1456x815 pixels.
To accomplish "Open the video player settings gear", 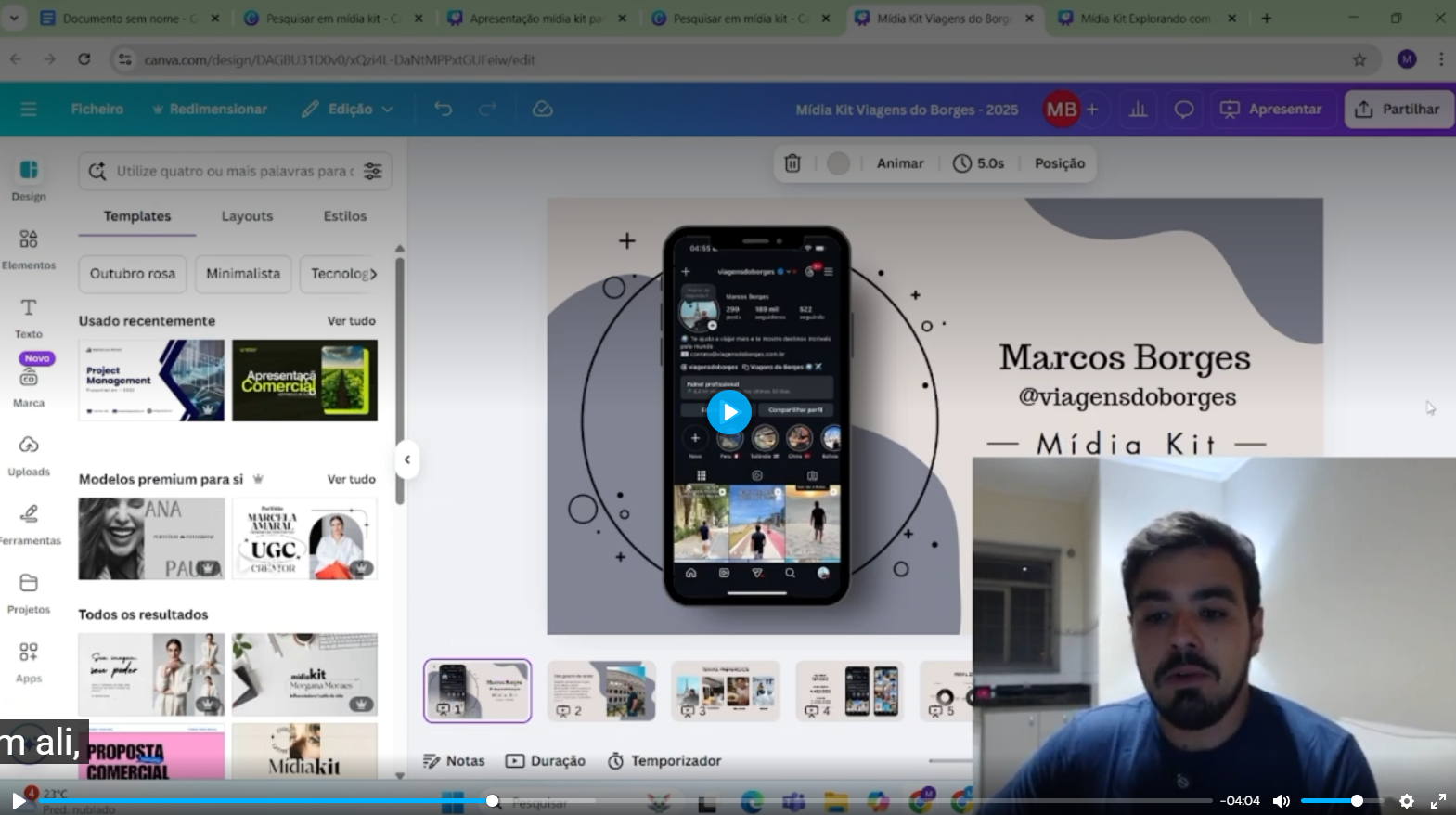I will tap(1407, 800).
